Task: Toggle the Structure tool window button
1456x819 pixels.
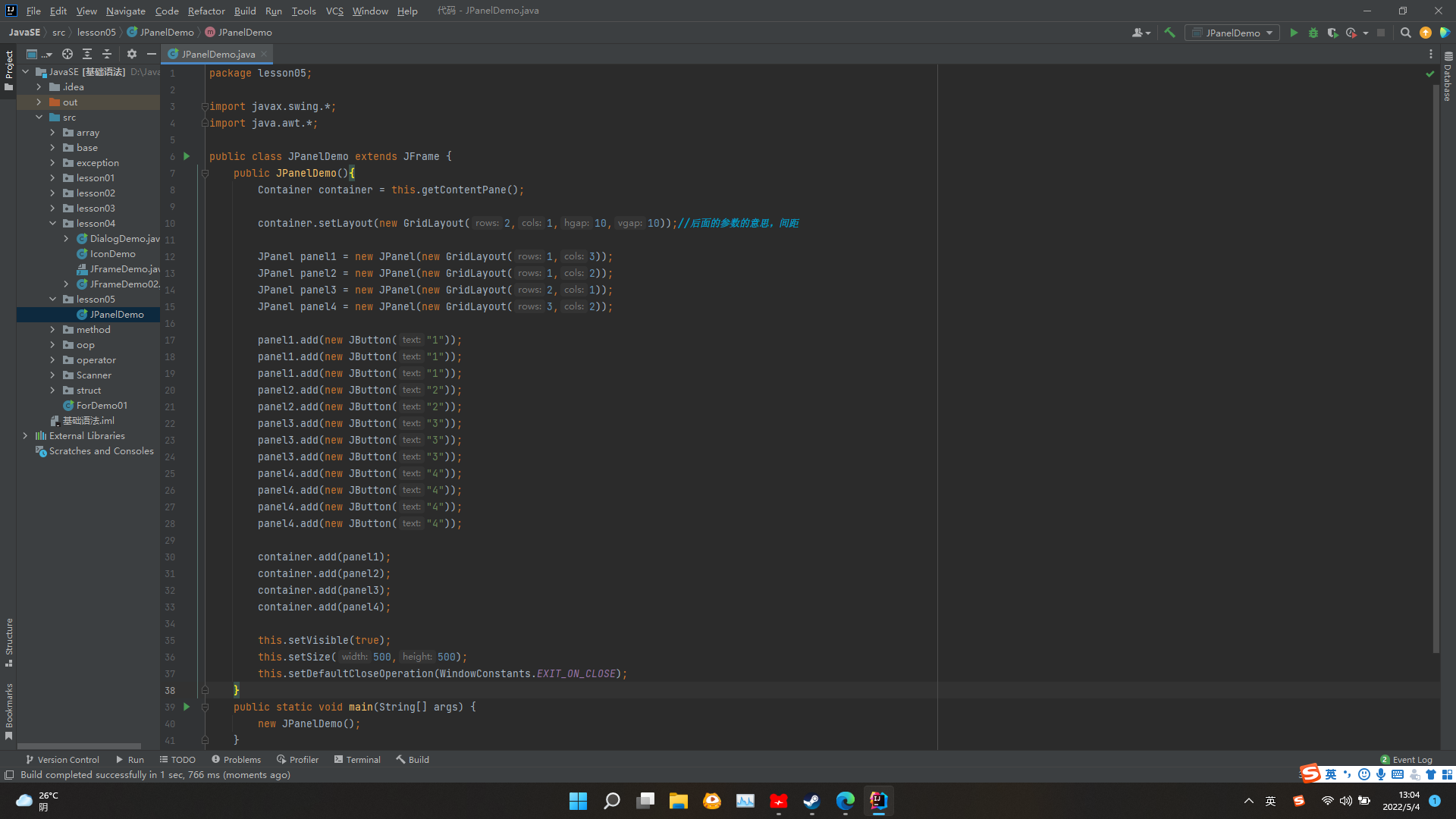Action: coord(9,642)
